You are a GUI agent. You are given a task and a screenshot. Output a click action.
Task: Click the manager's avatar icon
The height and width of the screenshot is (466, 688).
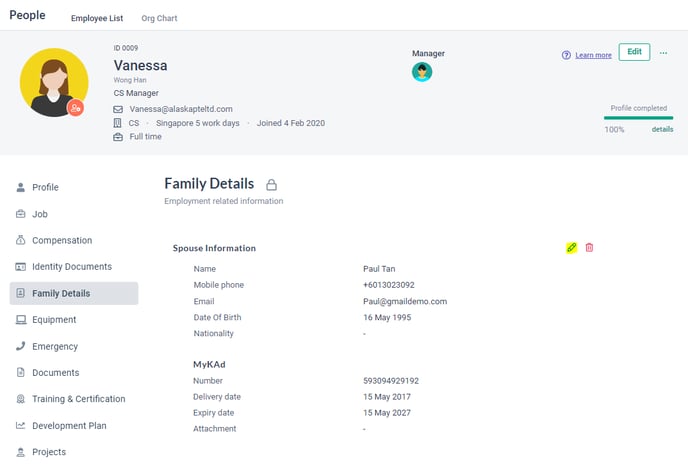tap(422, 72)
